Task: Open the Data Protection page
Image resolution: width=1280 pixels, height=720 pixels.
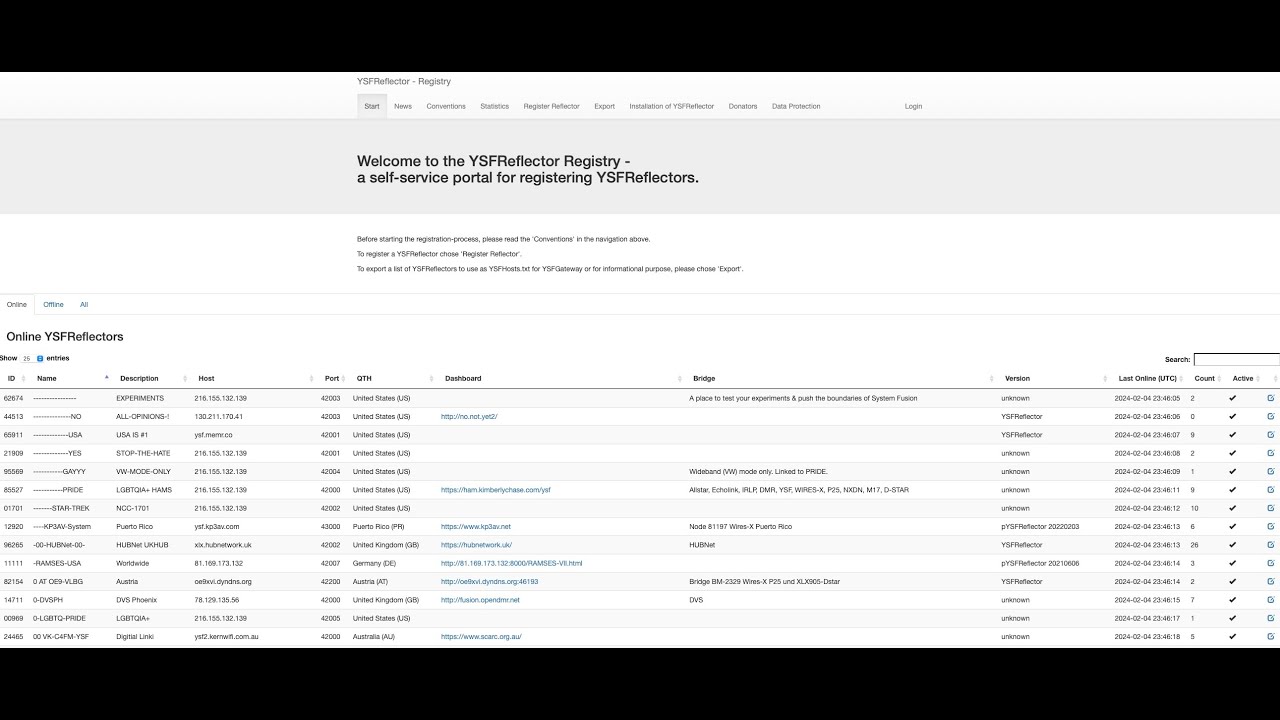Action: pos(796,106)
